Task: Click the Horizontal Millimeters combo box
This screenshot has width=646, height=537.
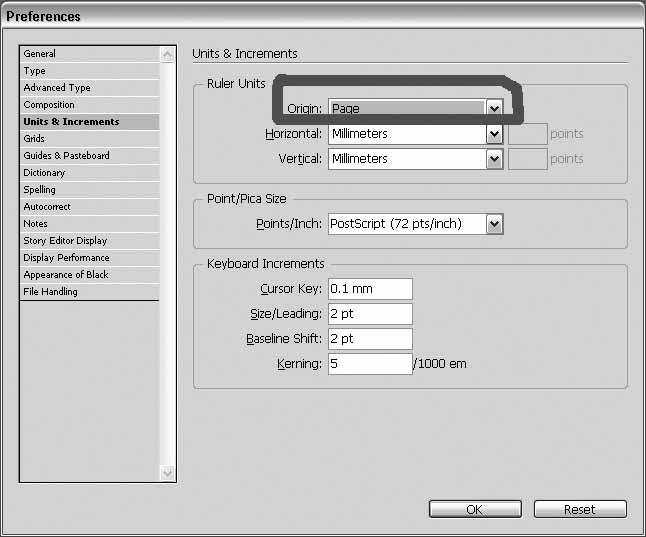Action: click(x=416, y=134)
